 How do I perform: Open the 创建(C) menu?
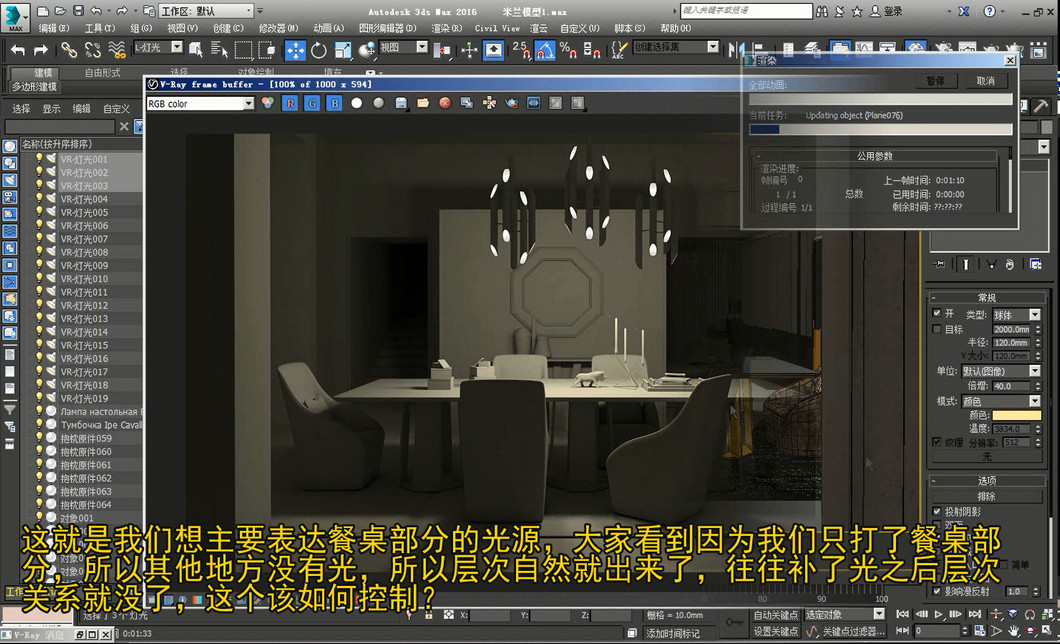[228, 28]
